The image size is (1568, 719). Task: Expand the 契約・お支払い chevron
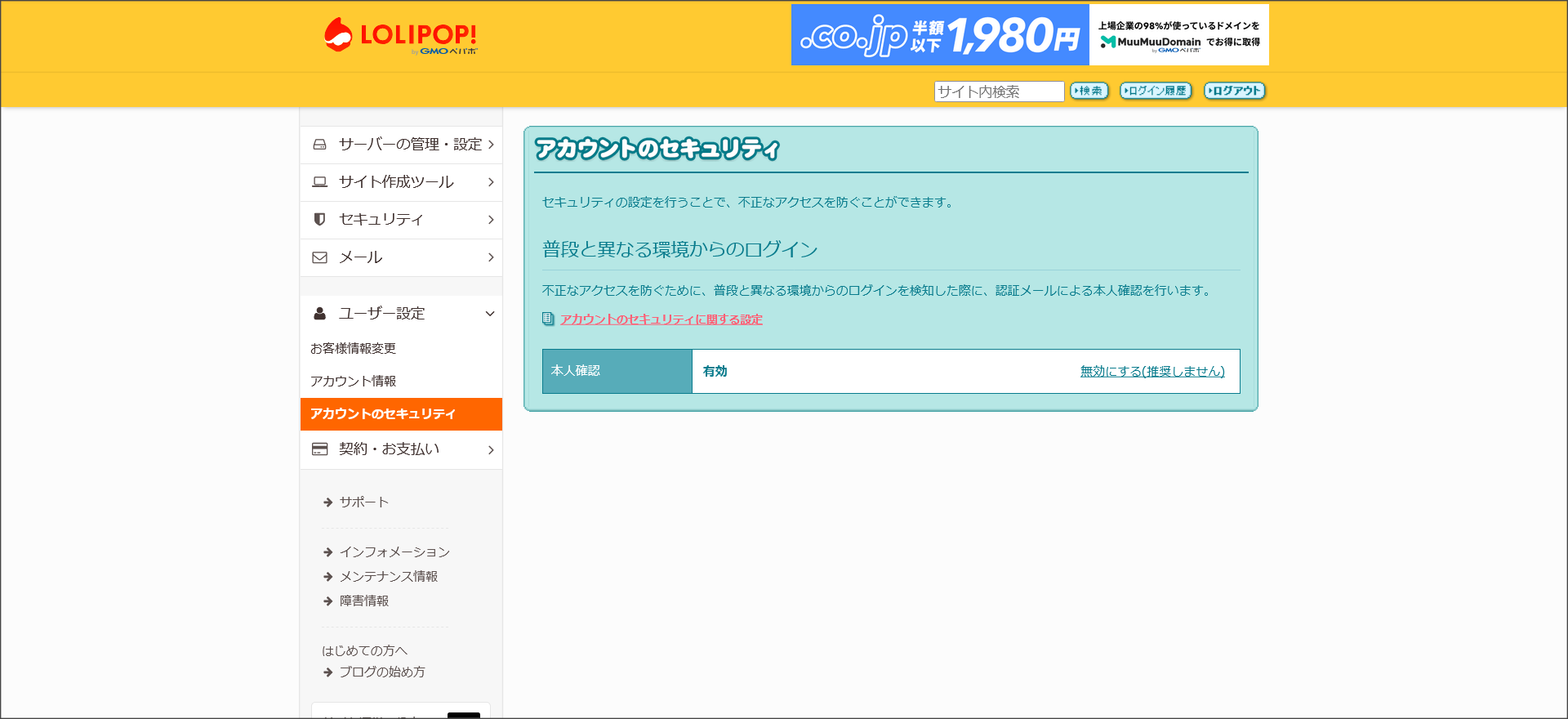point(491,450)
